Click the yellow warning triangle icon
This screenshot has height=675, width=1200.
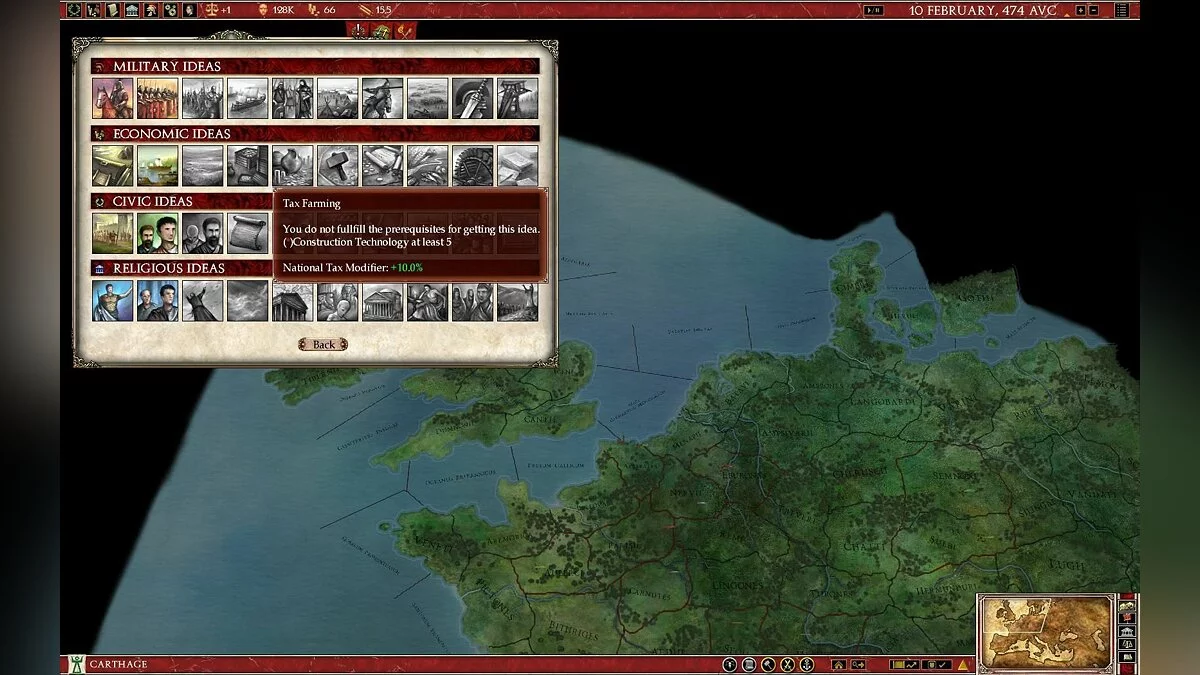click(x=963, y=664)
